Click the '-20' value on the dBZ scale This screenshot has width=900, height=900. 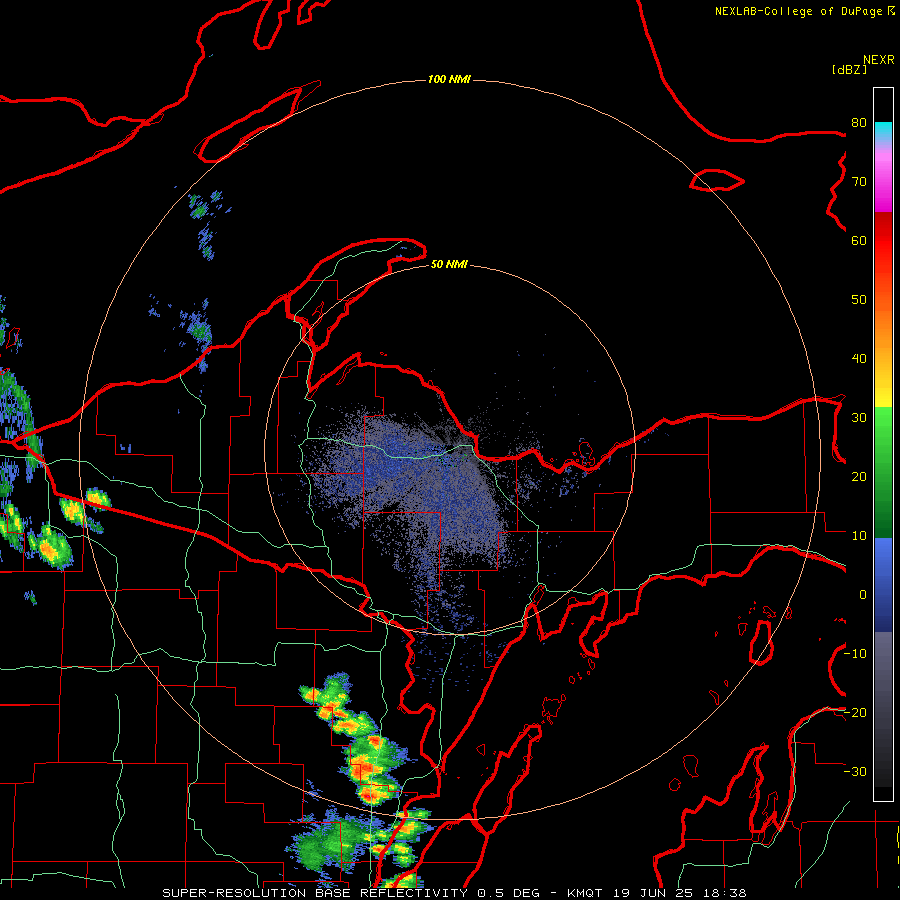tap(855, 712)
